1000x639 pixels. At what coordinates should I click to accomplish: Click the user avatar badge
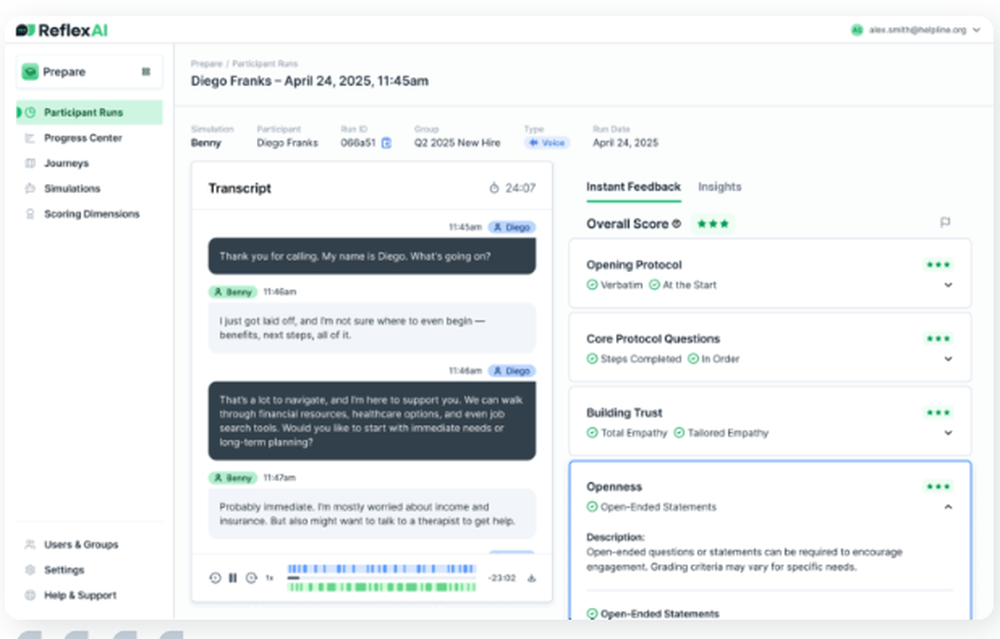click(x=857, y=30)
